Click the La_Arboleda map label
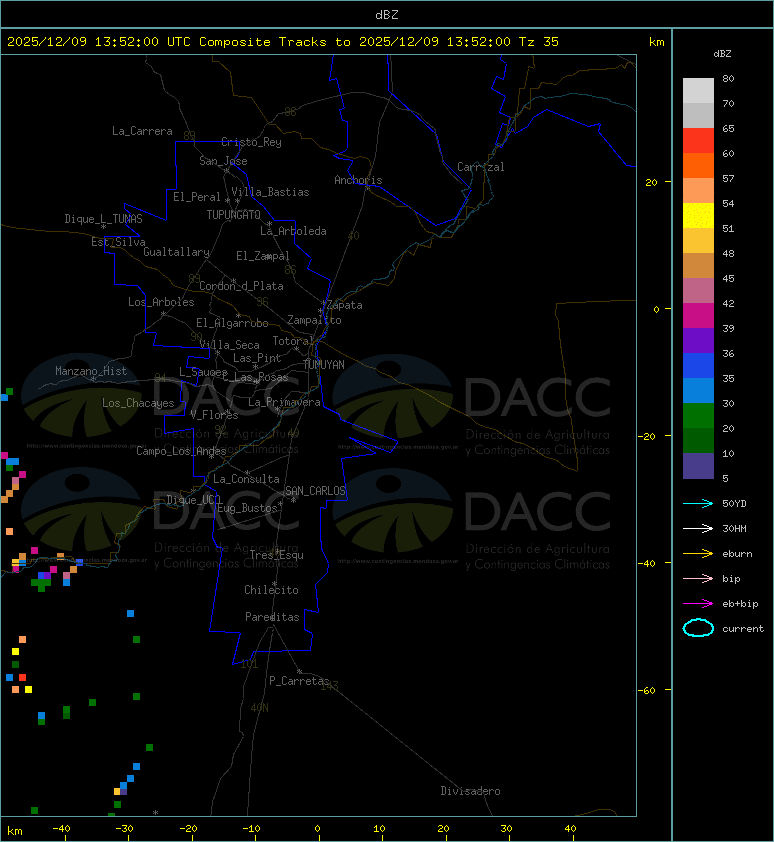Image resolution: width=774 pixels, height=842 pixels. (x=293, y=231)
